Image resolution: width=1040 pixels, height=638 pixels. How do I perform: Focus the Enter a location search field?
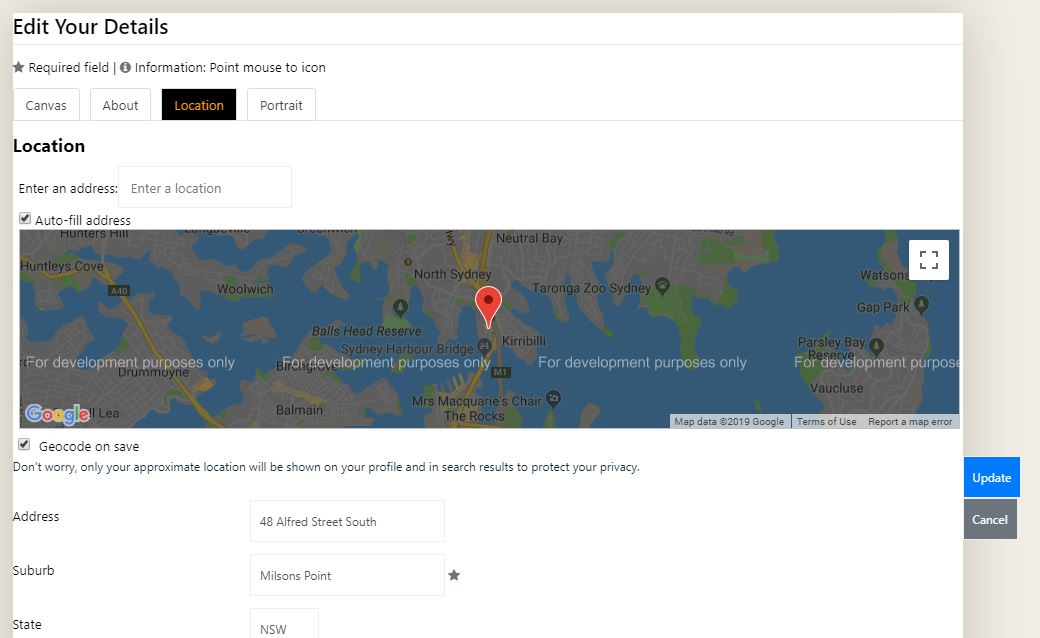click(205, 188)
